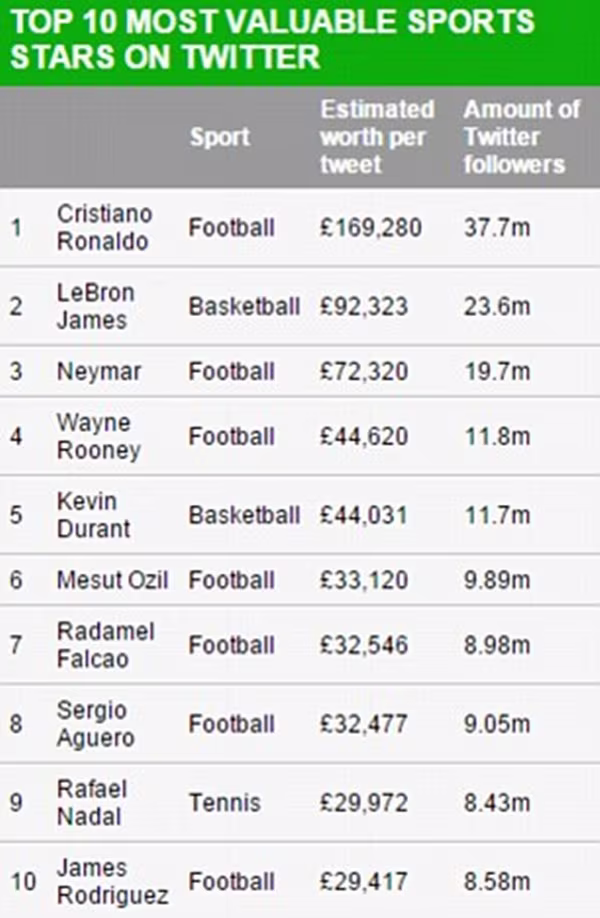Select the Cristiano Ronaldo name cell
This screenshot has width=600, height=918.
104,228
